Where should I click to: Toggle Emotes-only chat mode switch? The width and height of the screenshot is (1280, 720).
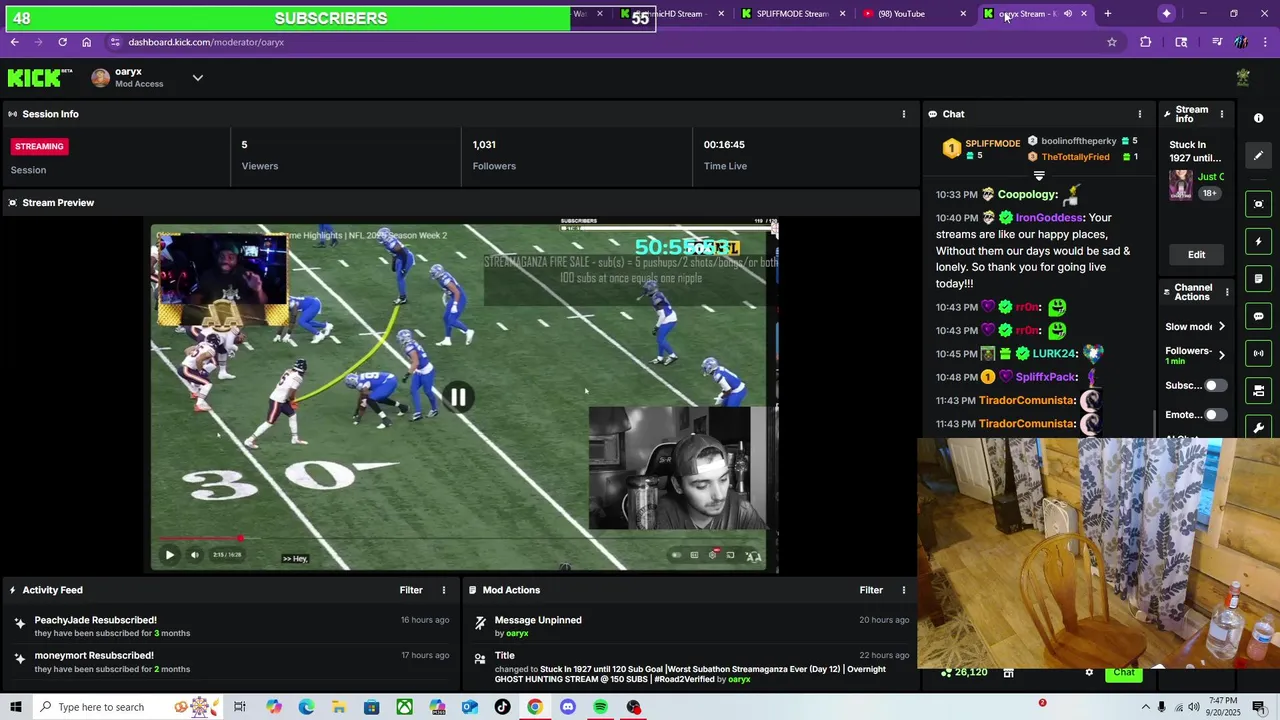(x=1214, y=414)
